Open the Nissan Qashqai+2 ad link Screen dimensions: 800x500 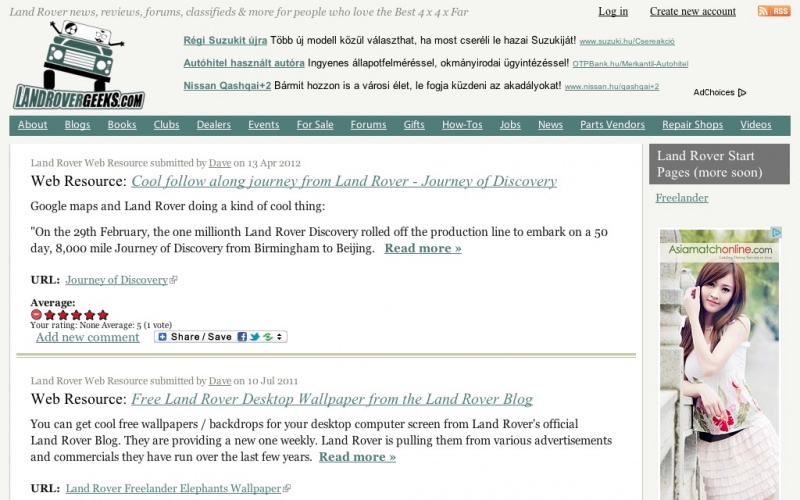(x=227, y=85)
